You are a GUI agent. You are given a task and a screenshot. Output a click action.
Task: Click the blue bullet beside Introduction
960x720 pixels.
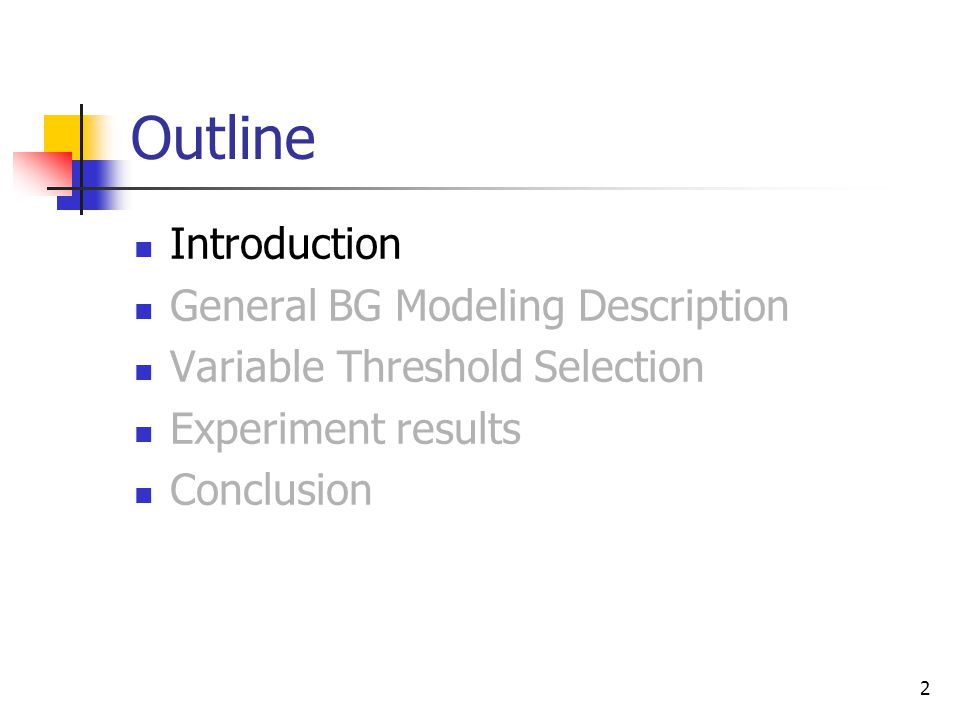pos(143,250)
